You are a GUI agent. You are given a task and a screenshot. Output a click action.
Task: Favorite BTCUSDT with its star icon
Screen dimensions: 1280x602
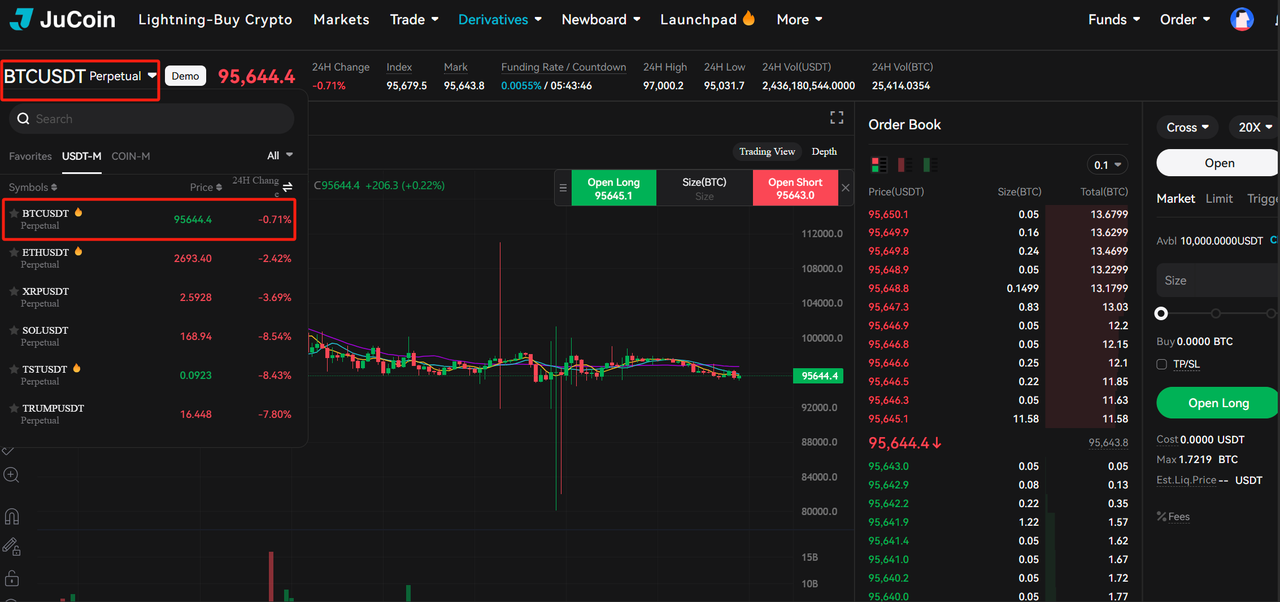[14, 214]
